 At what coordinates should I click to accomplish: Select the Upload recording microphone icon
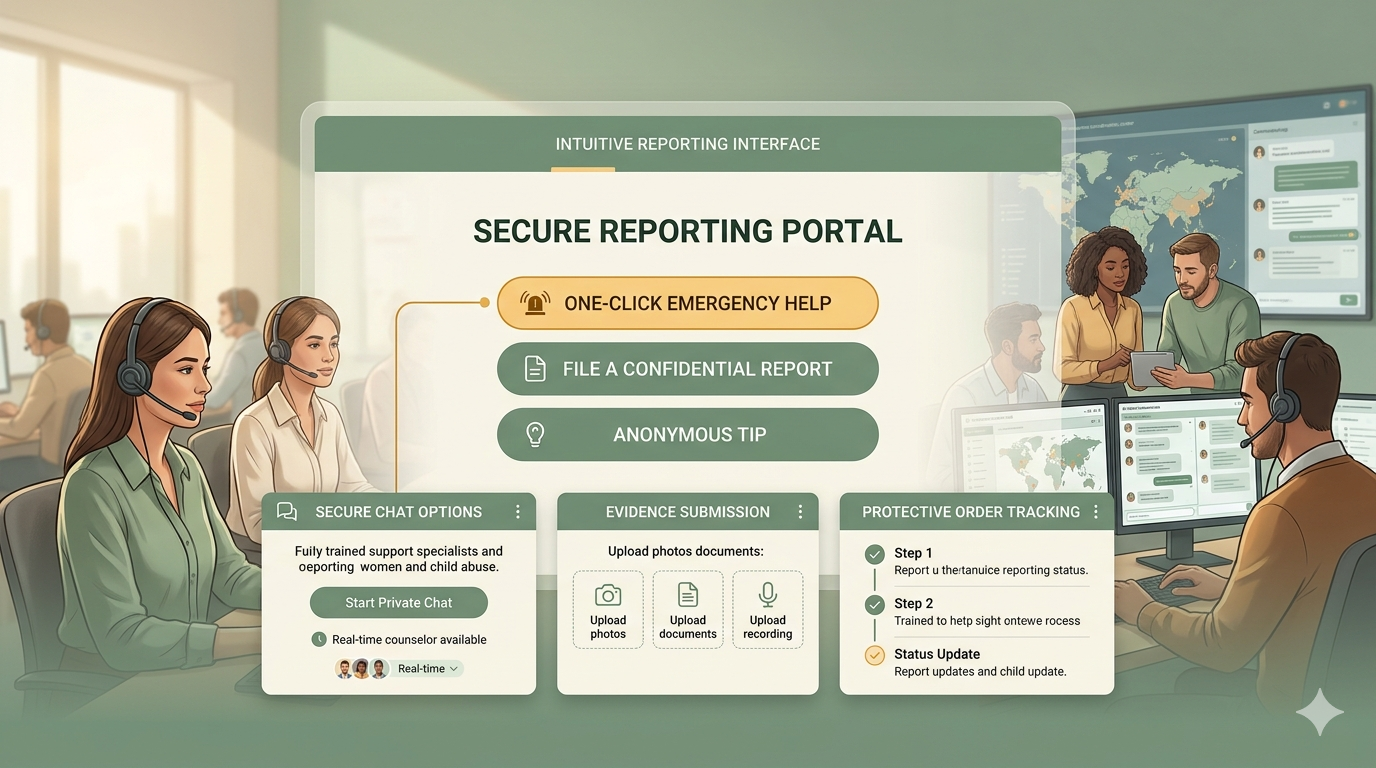[767, 594]
